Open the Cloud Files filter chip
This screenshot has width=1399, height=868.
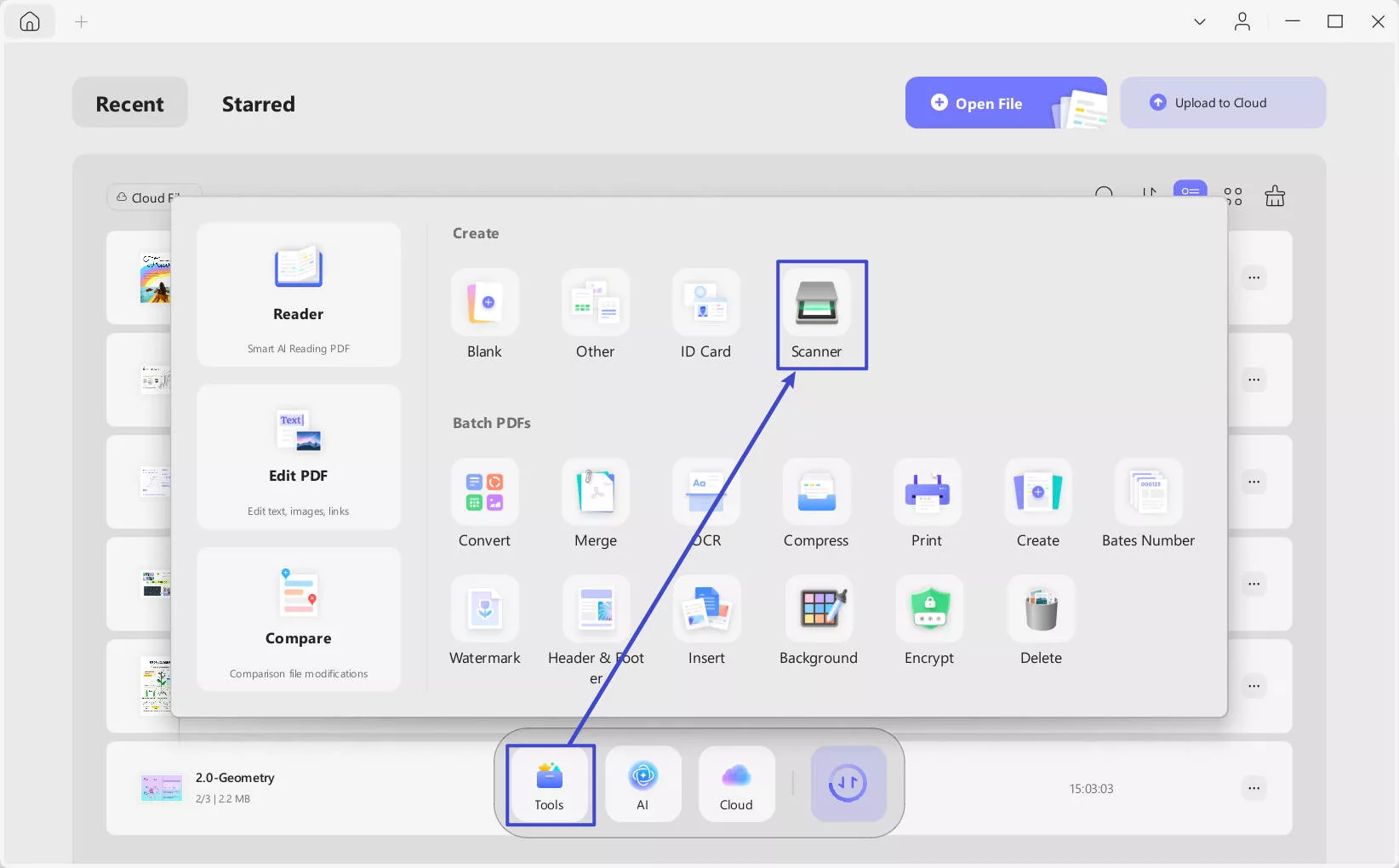click(x=154, y=197)
